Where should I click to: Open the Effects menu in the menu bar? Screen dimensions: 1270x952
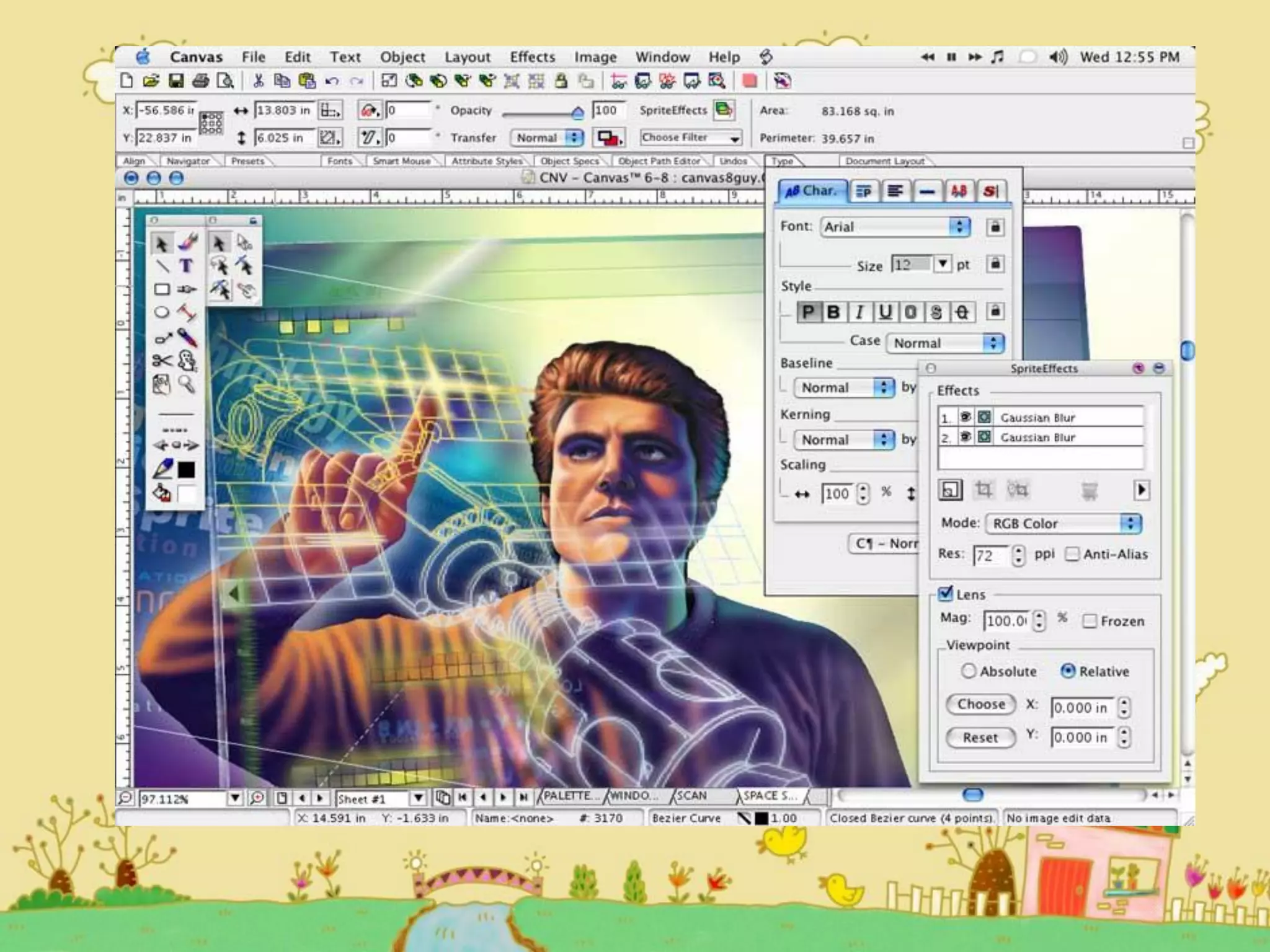[x=532, y=57]
